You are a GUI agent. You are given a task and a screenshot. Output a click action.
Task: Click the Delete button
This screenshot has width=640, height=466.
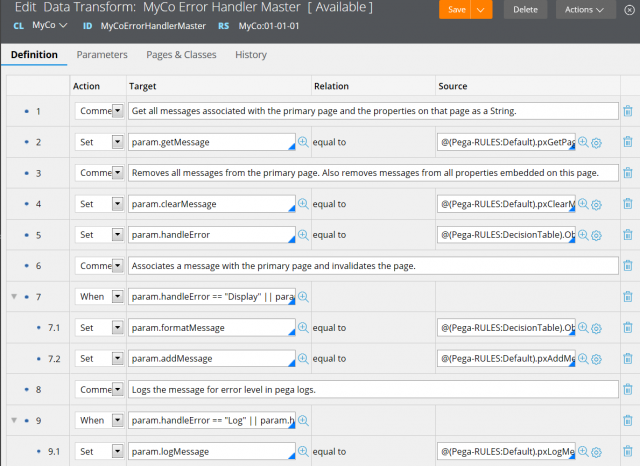524,10
